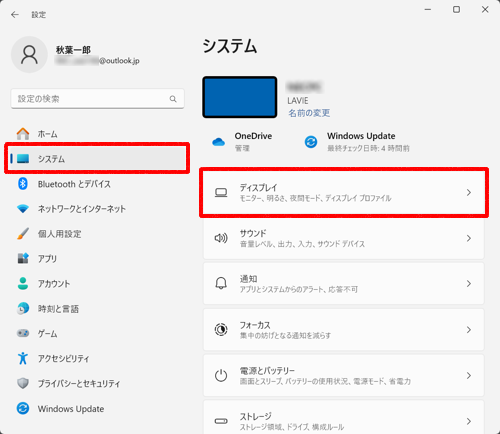Click the フォーカス card title

(255, 325)
